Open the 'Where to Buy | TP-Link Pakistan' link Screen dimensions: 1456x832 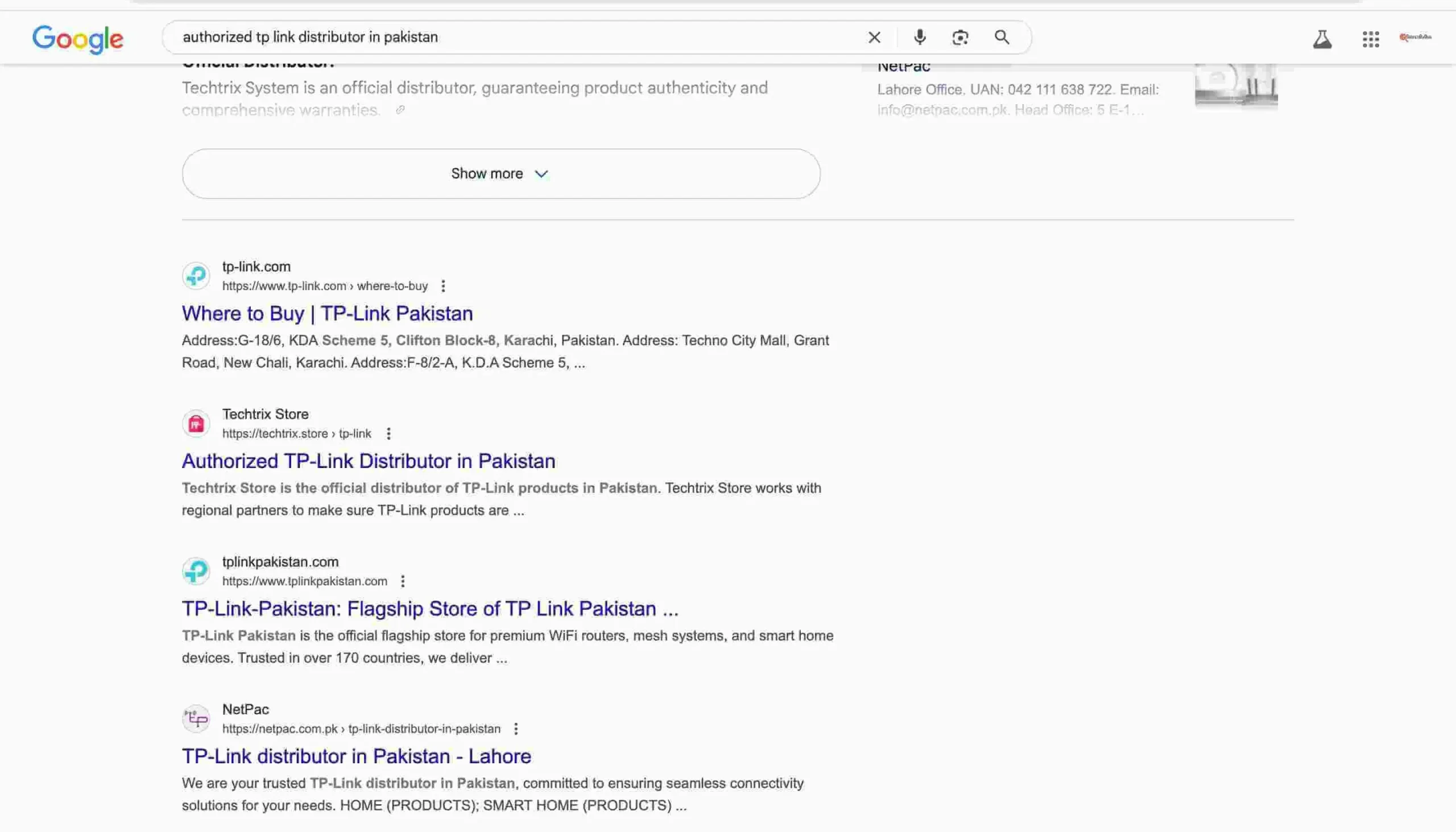coord(327,313)
